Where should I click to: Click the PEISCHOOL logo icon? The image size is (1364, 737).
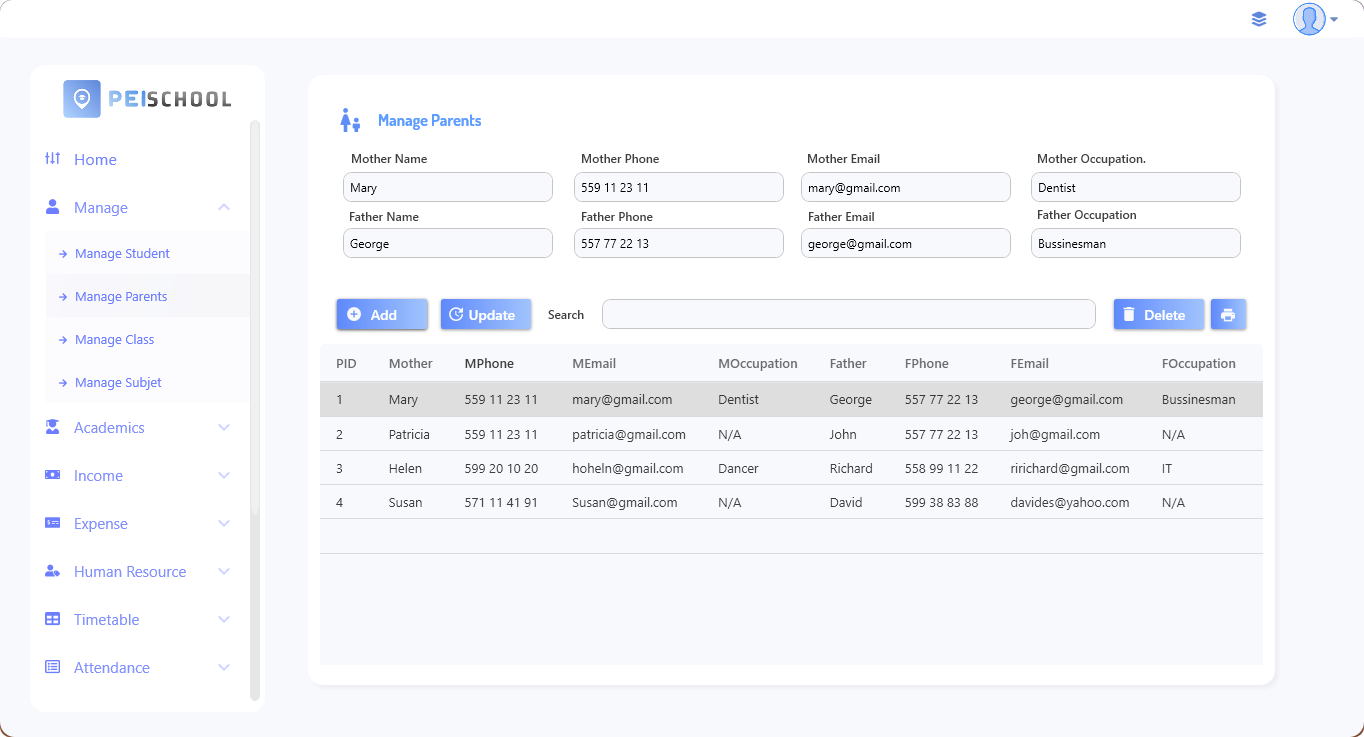[x=82, y=99]
